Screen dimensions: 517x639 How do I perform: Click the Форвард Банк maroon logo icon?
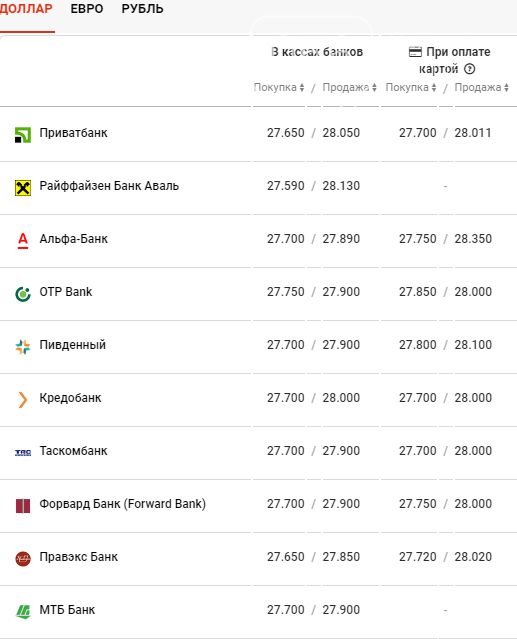pos(23,506)
